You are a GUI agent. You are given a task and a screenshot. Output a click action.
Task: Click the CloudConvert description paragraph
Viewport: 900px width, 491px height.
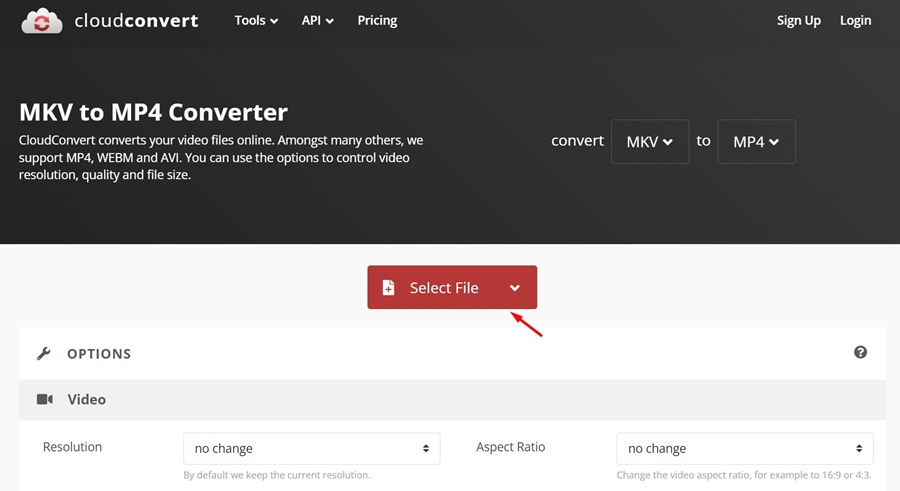pyautogui.click(x=221, y=157)
